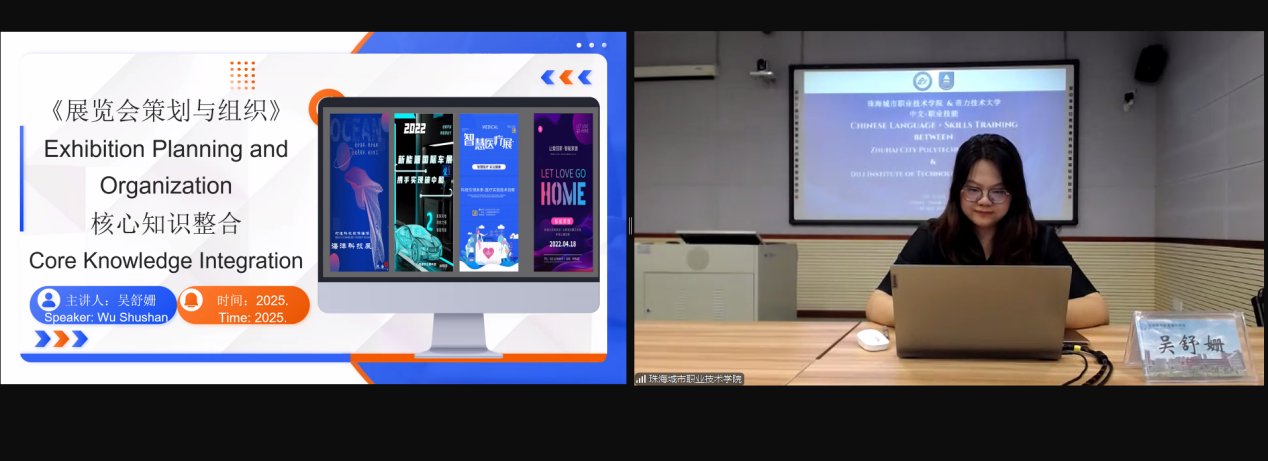Click the orange bell icon beside time
The height and width of the screenshot is (461, 1268).
click(191, 300)
